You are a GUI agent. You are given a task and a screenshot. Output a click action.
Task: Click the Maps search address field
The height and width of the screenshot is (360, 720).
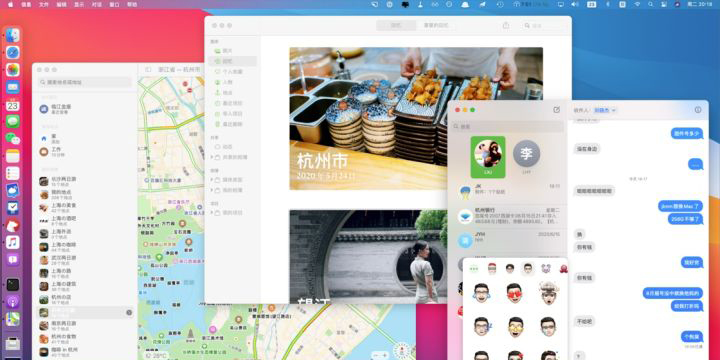pyautogui.click(x=85, y=82)
